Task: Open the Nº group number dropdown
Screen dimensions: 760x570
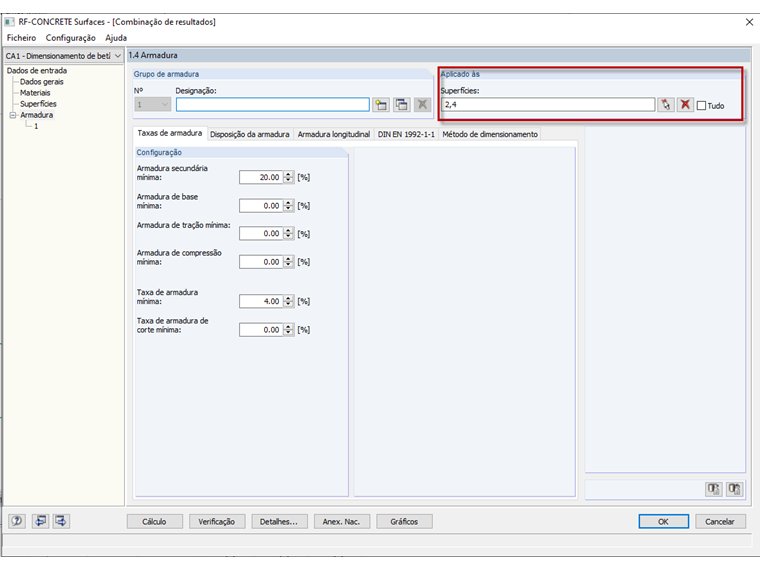Action: coord(165,105)
